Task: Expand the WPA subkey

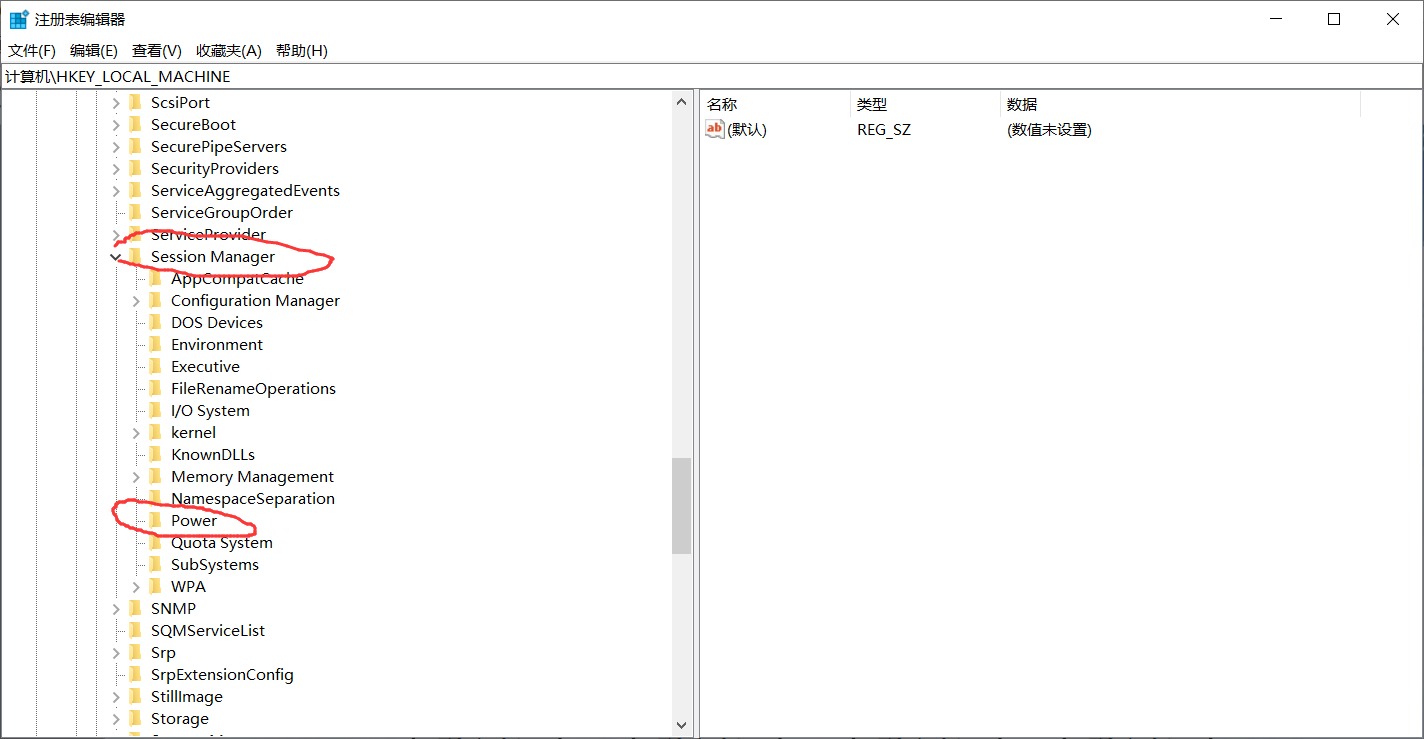Action: [136, 586]
